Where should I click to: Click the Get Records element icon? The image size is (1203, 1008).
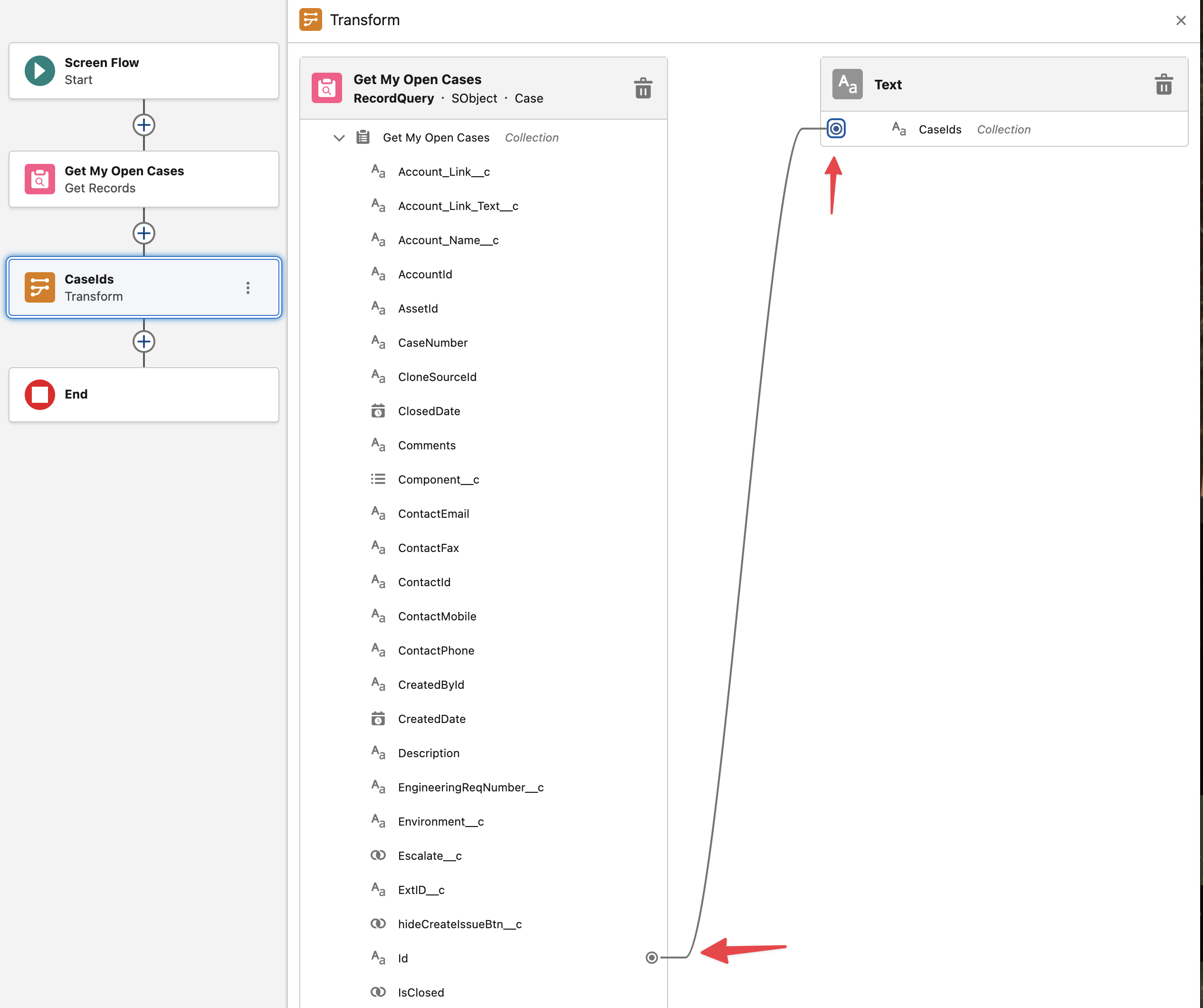[x=39, y=179]
